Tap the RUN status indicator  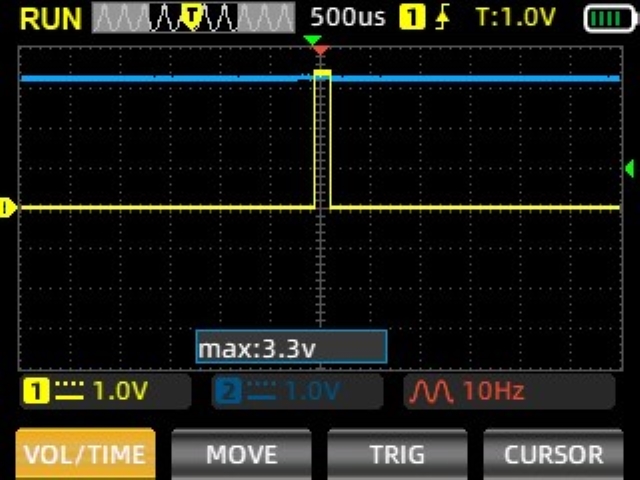pyautogui.click(x=51, y=19)
